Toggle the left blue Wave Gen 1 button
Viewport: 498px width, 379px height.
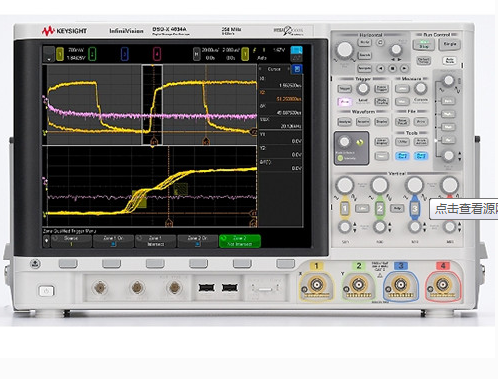click(402, 156)
